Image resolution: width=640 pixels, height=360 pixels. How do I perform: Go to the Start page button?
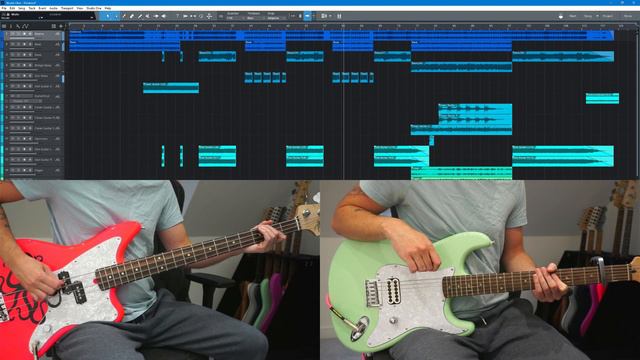573,16
